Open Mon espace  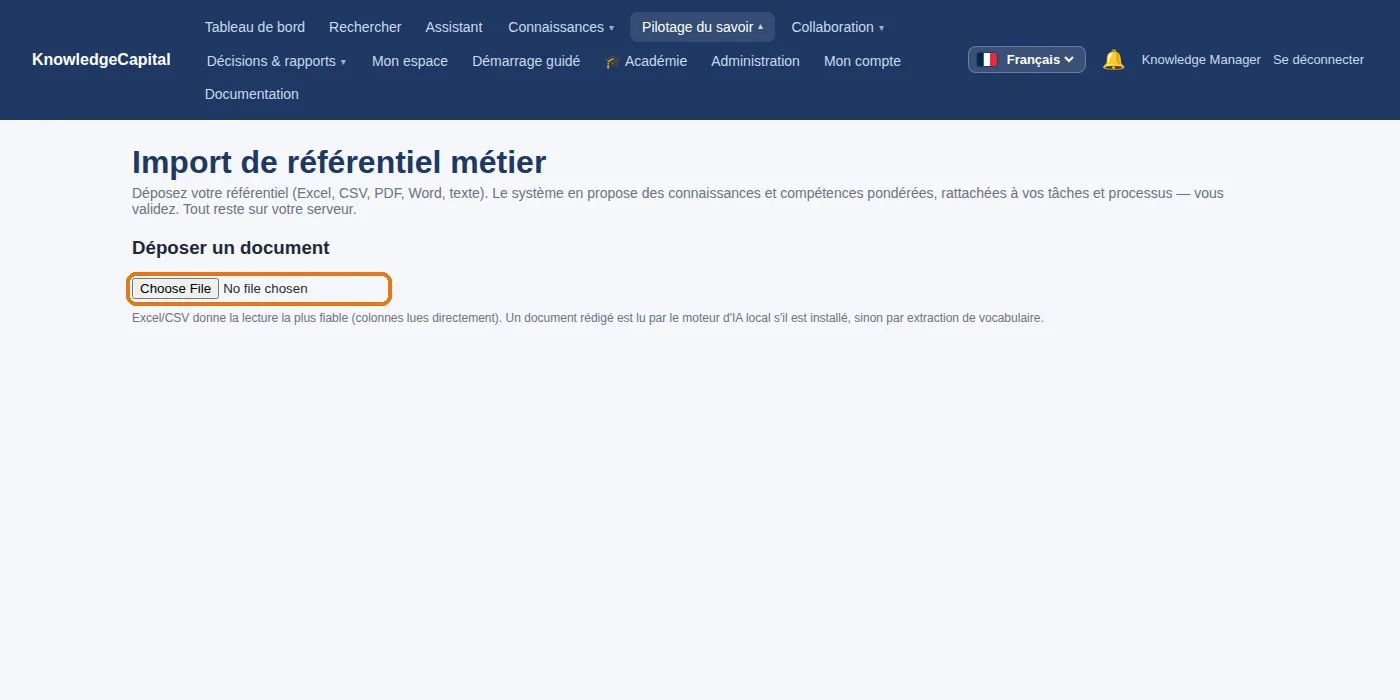[410, 61]
